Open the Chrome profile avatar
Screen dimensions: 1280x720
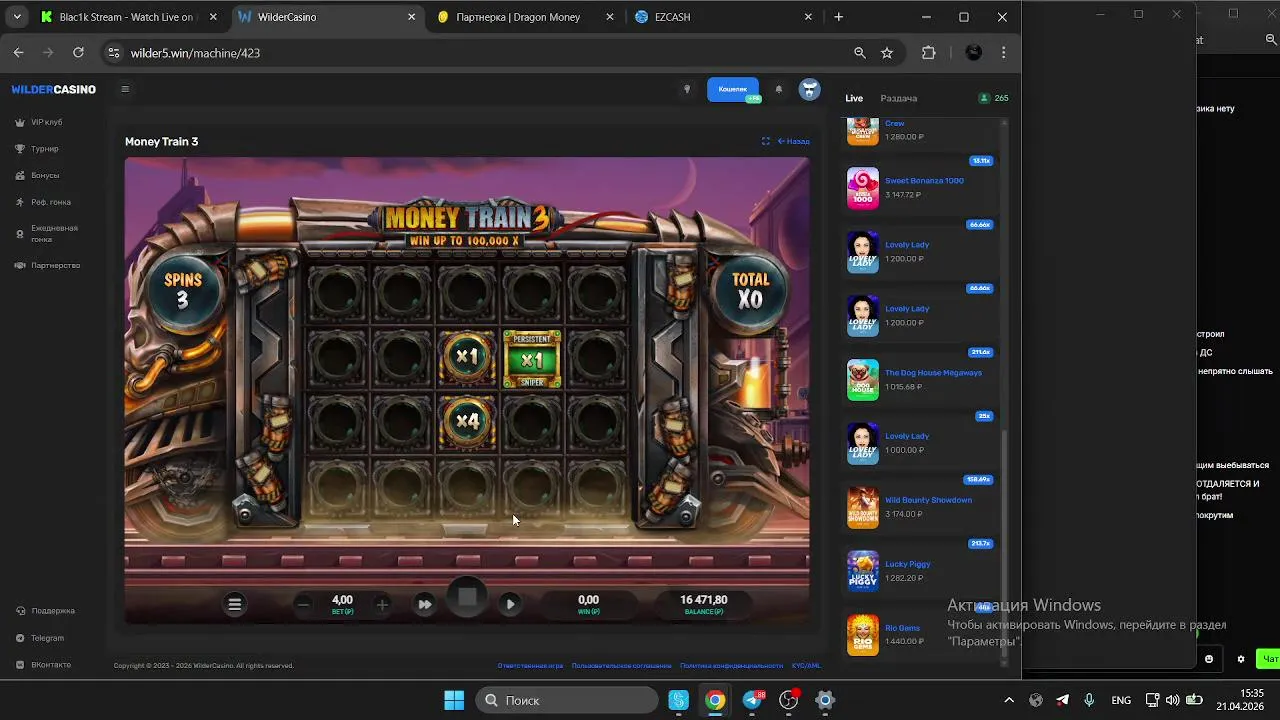point(973,53)
